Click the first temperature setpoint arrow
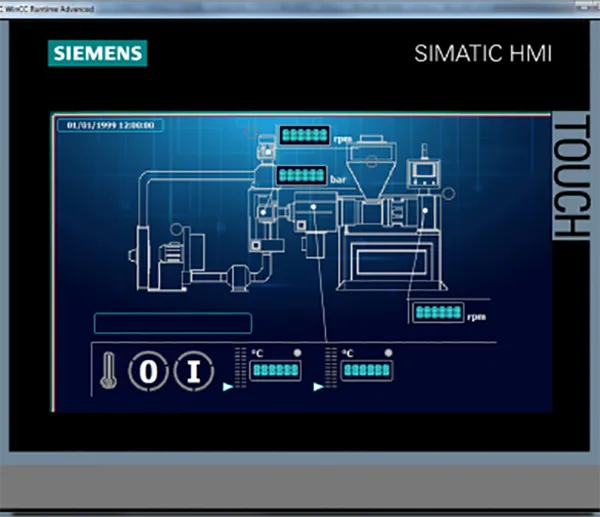The width and height of the screenshot is (600, 517). click(x=228, y=387)
